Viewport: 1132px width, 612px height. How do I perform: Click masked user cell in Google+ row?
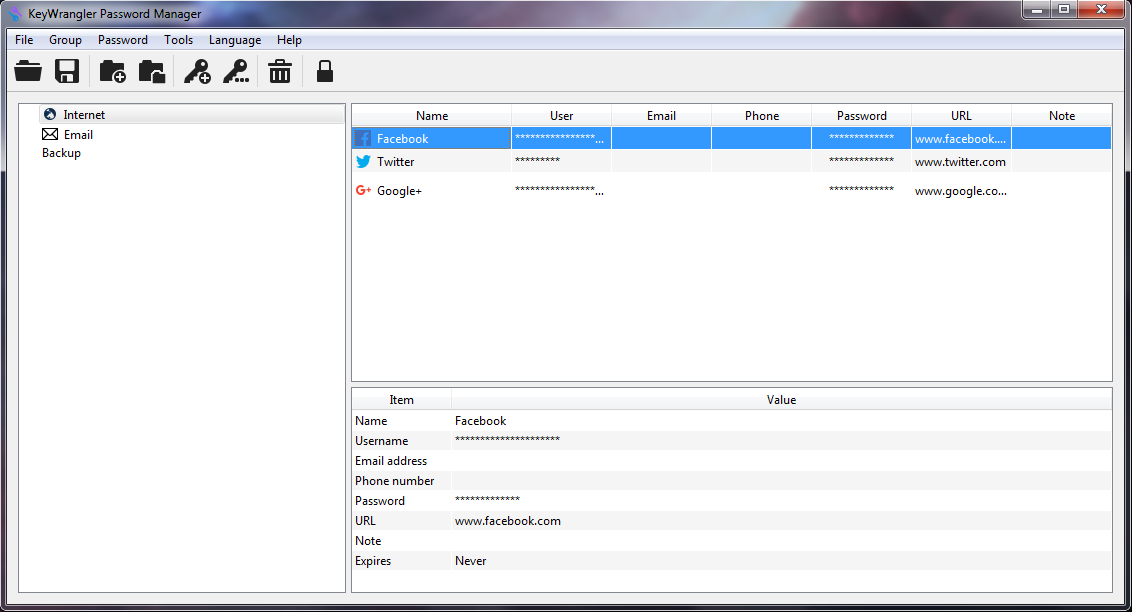561,191
